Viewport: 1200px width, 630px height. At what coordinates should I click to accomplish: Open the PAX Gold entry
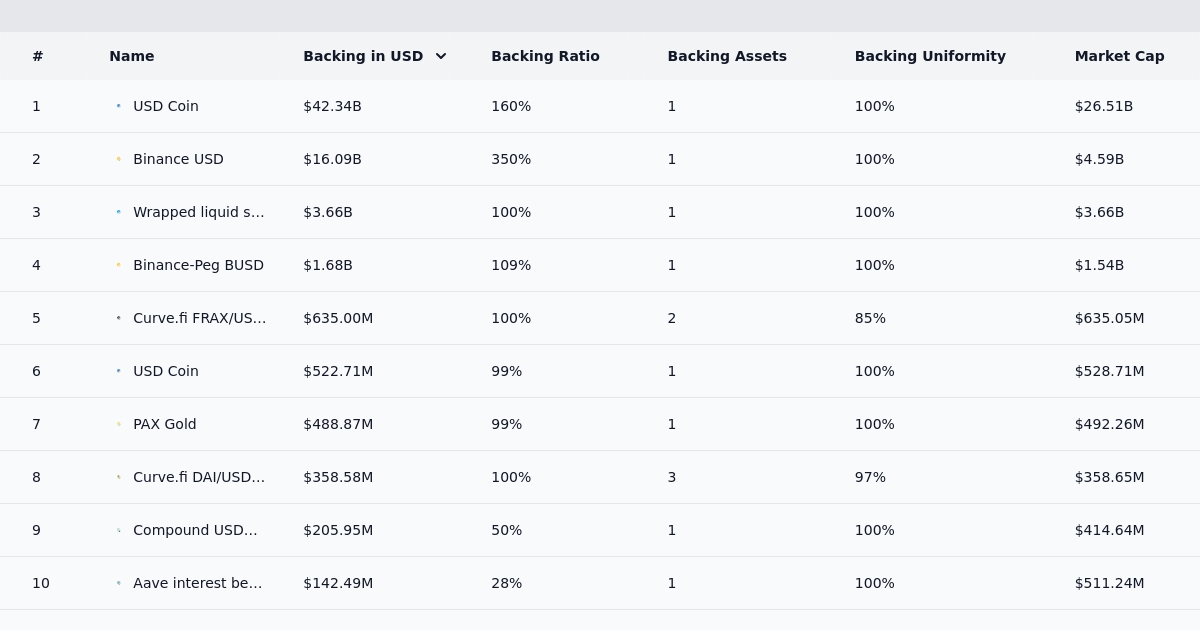coord(164,424)
